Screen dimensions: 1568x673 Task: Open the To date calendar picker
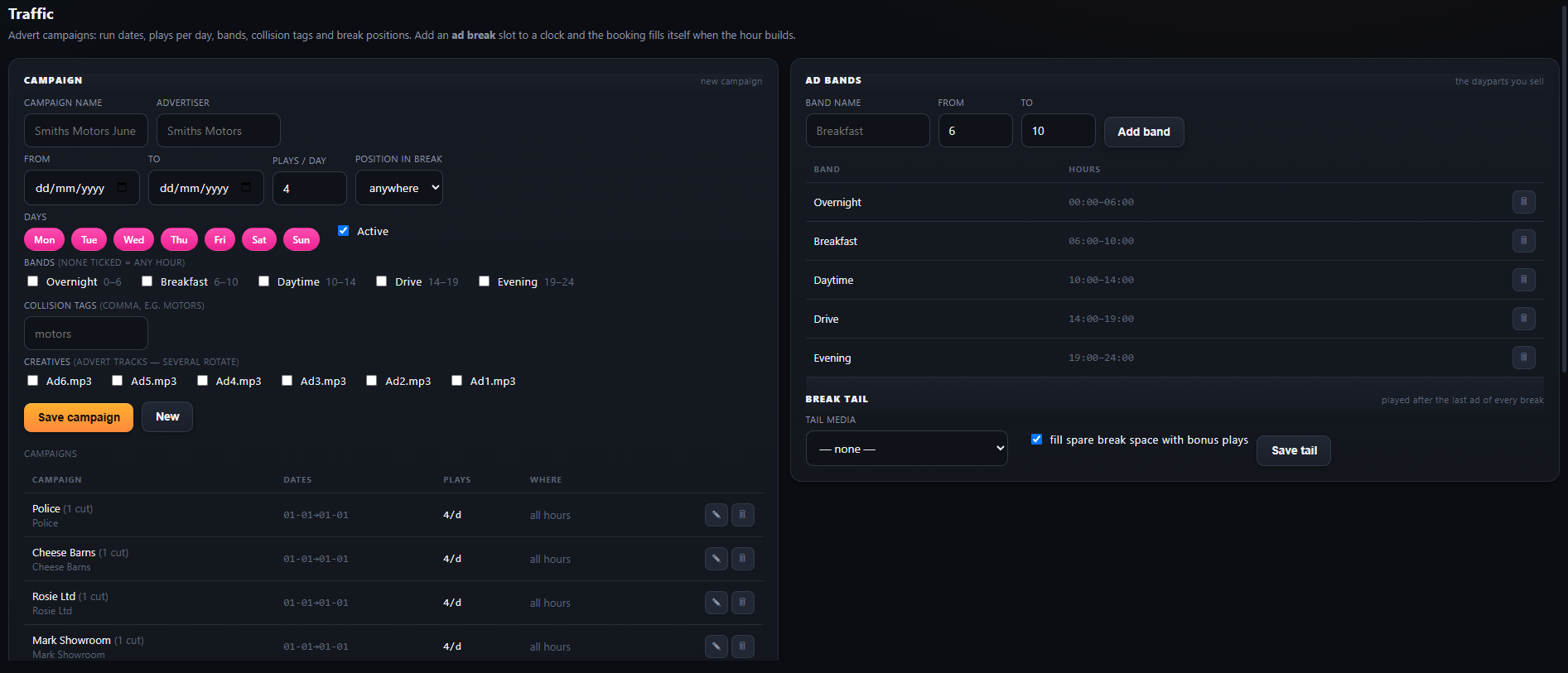pyautogui.click(x=246, y=188)
